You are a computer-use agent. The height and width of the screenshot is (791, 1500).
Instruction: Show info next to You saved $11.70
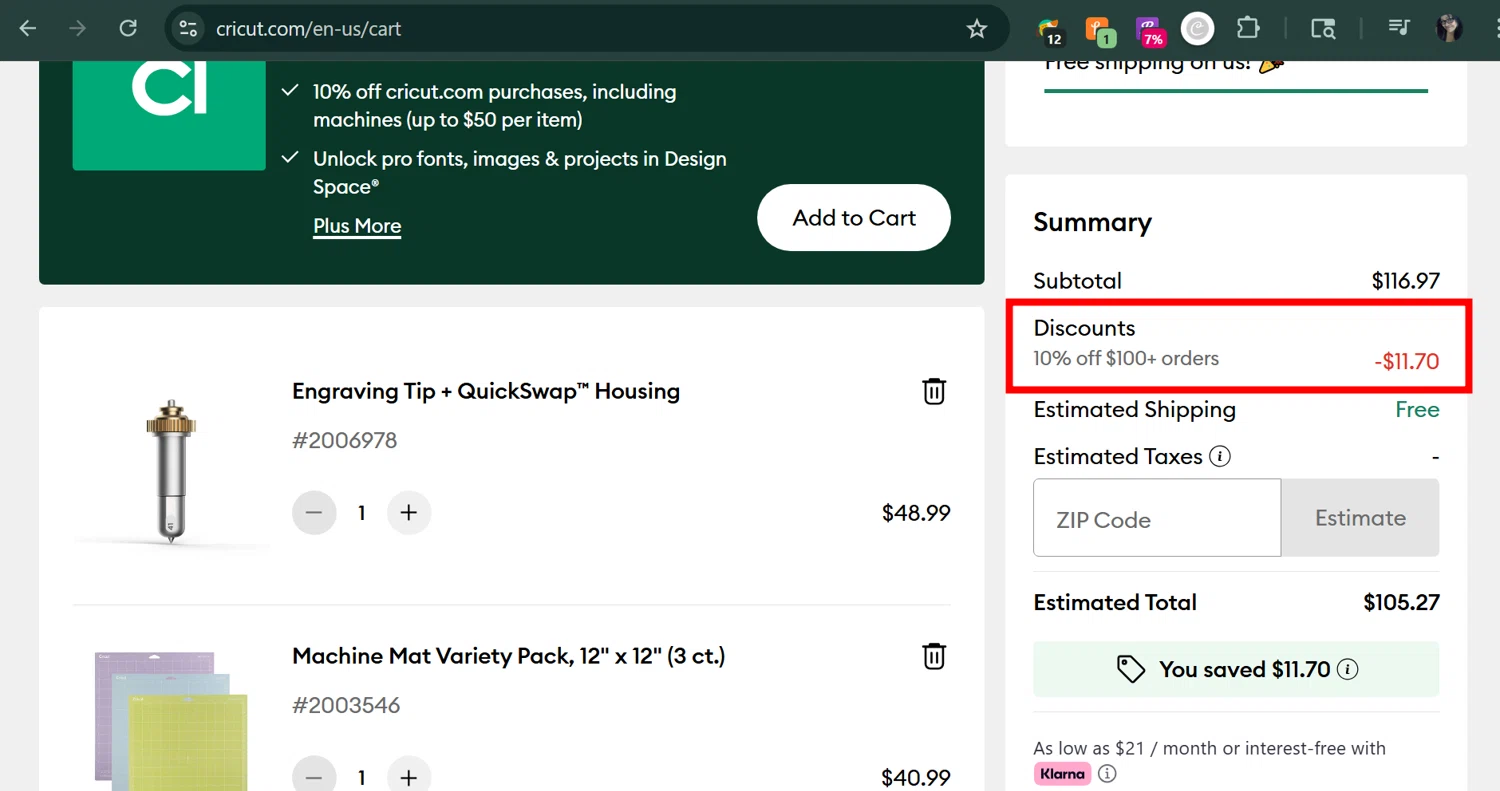(1348, 669)
